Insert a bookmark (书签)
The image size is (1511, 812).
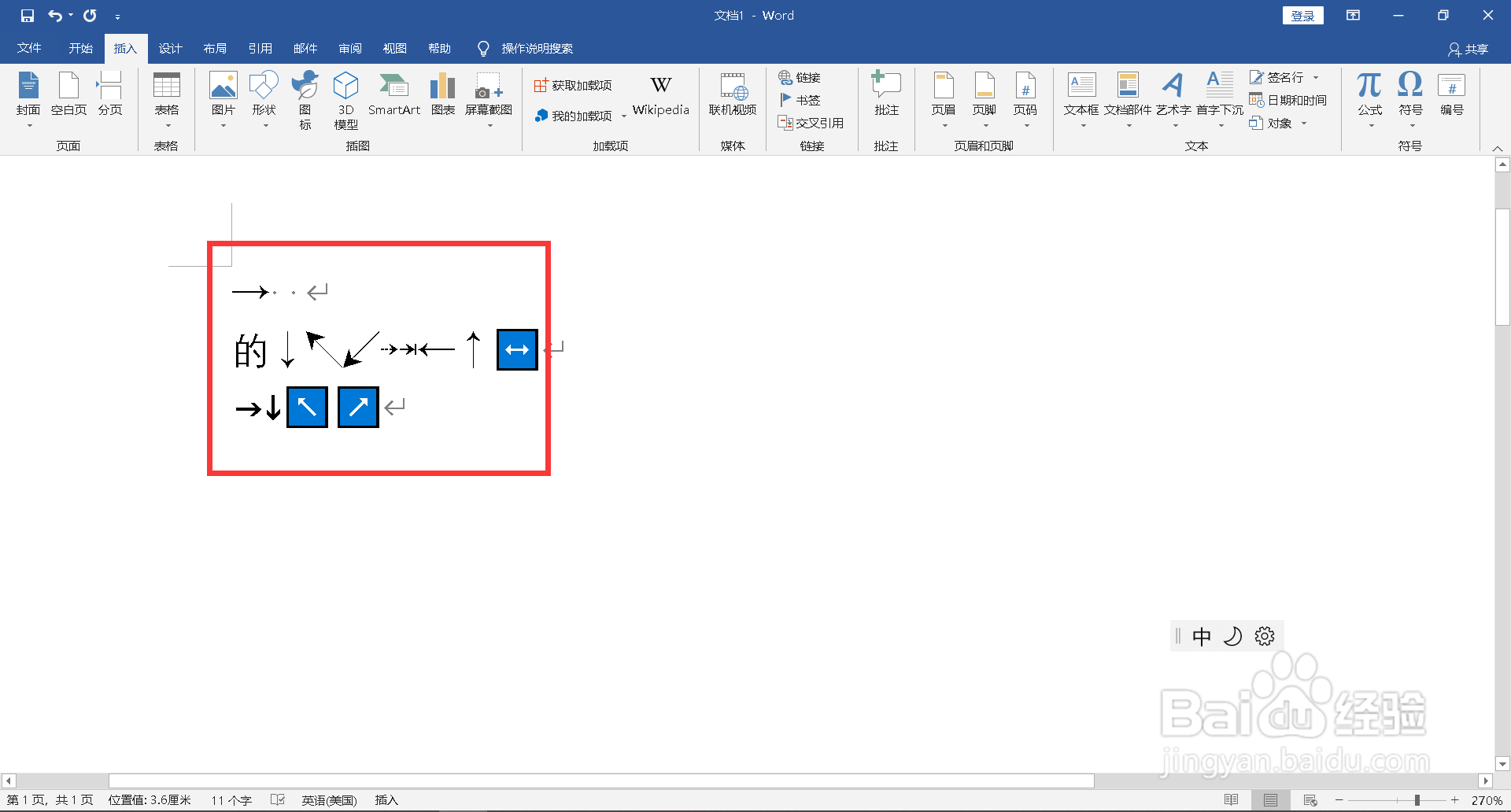800,100
